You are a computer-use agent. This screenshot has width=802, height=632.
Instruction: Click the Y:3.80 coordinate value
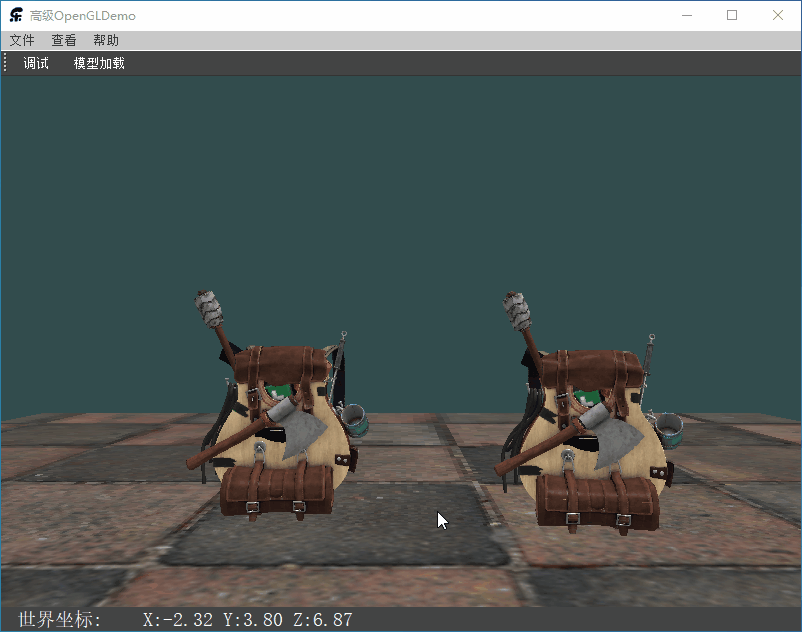(253, 620)
